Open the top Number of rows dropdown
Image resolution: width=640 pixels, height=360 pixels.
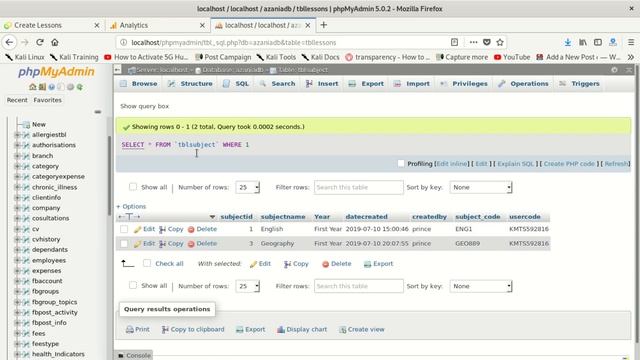[x=248, y=187]
